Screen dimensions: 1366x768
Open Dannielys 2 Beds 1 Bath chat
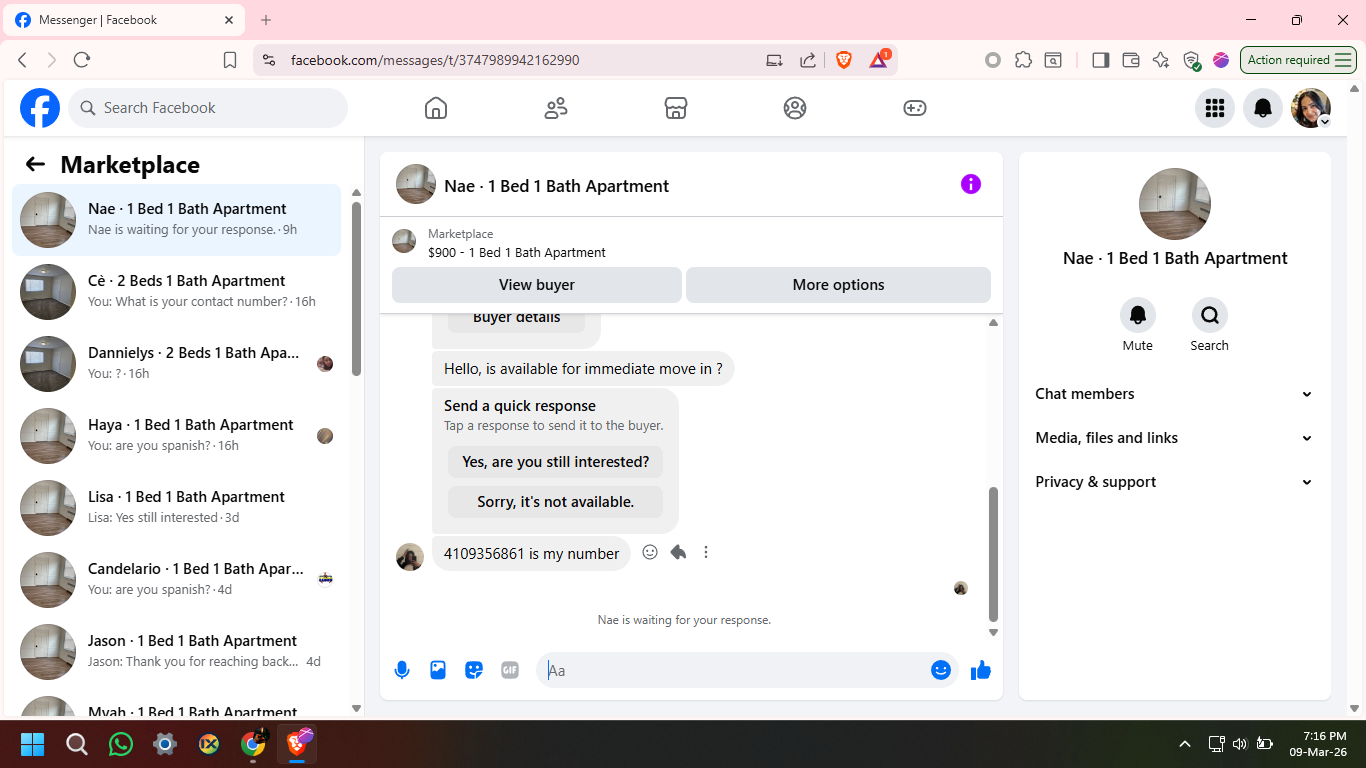point(176,364)
